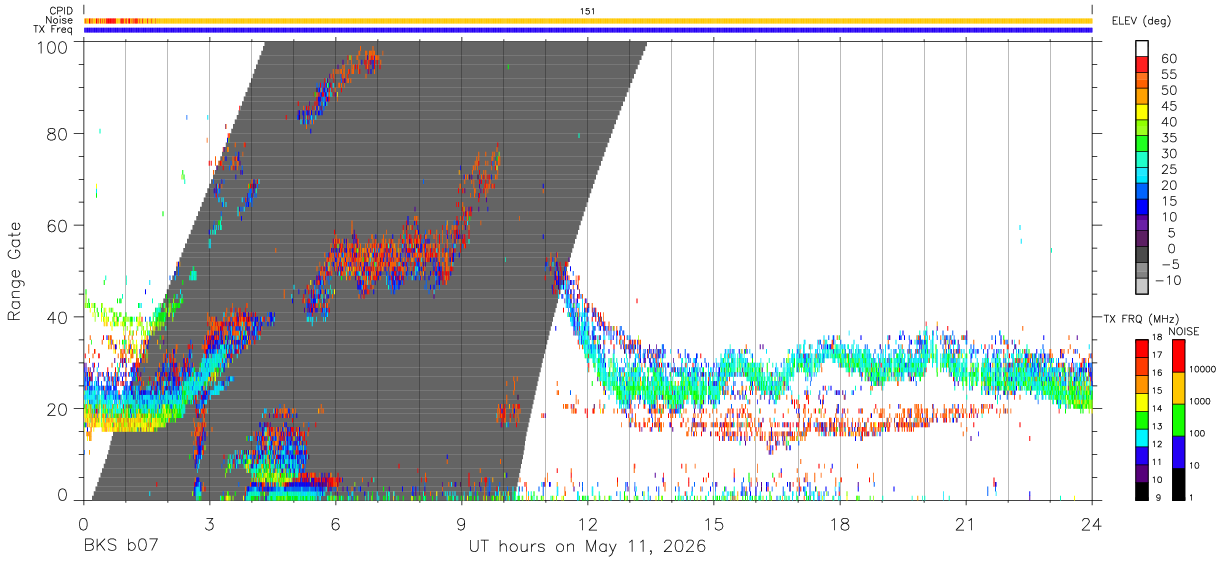Viewport: 1228px width, 567px height.
Task: Click the TX Freq row label
Action: (x=53, y=30)
